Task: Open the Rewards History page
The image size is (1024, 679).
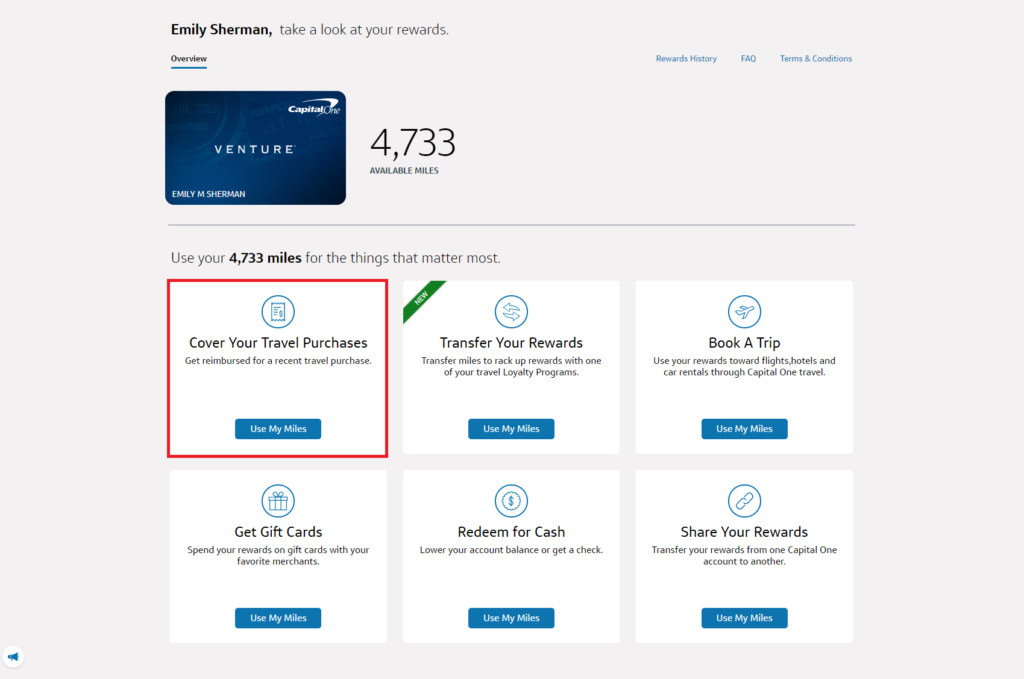Action: pos(686,59)
